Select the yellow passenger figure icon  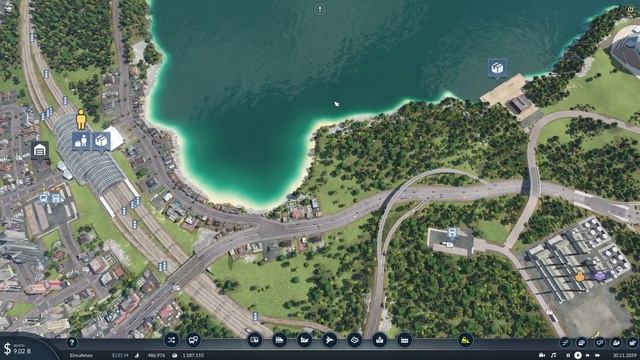[x=81, y=119]
